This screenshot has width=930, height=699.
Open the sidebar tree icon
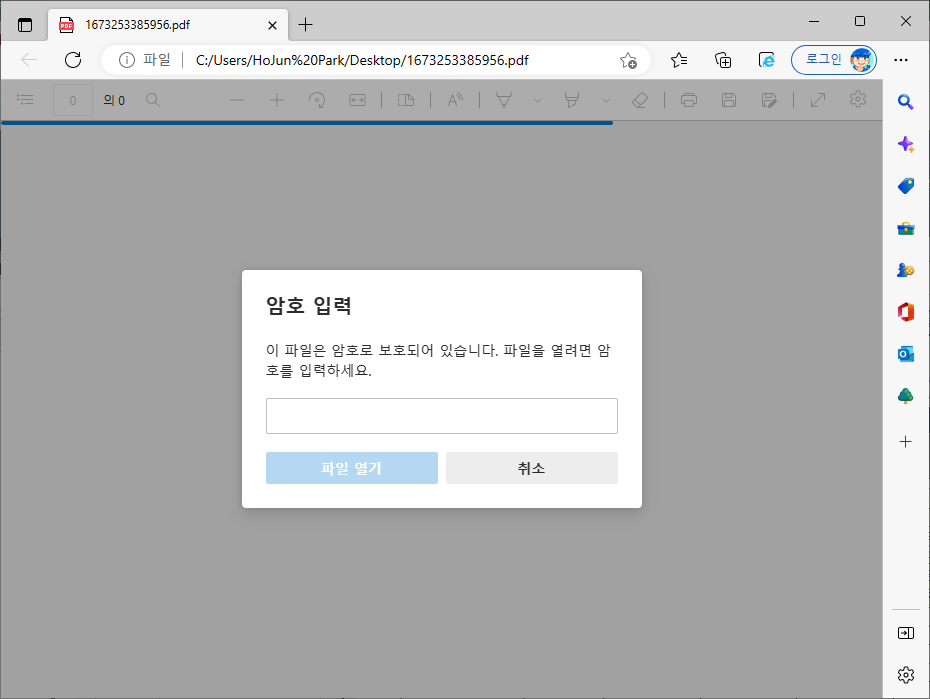[x=906, y=395]
